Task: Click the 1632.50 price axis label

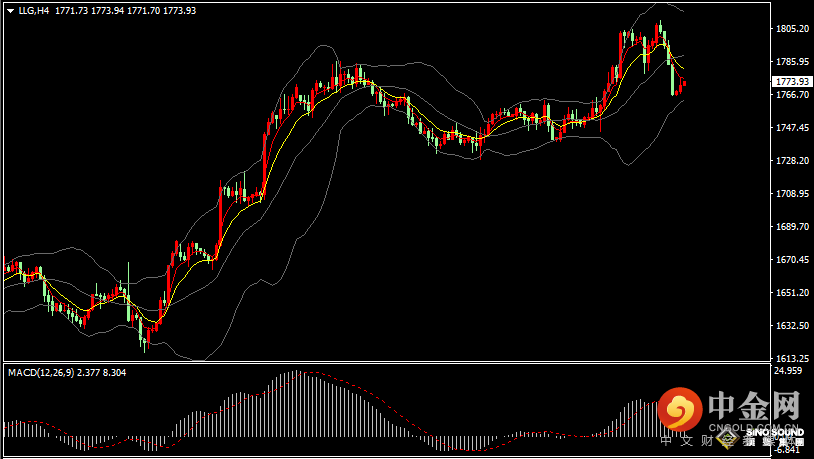Action: pyautogui.click(x=792, y=326)
